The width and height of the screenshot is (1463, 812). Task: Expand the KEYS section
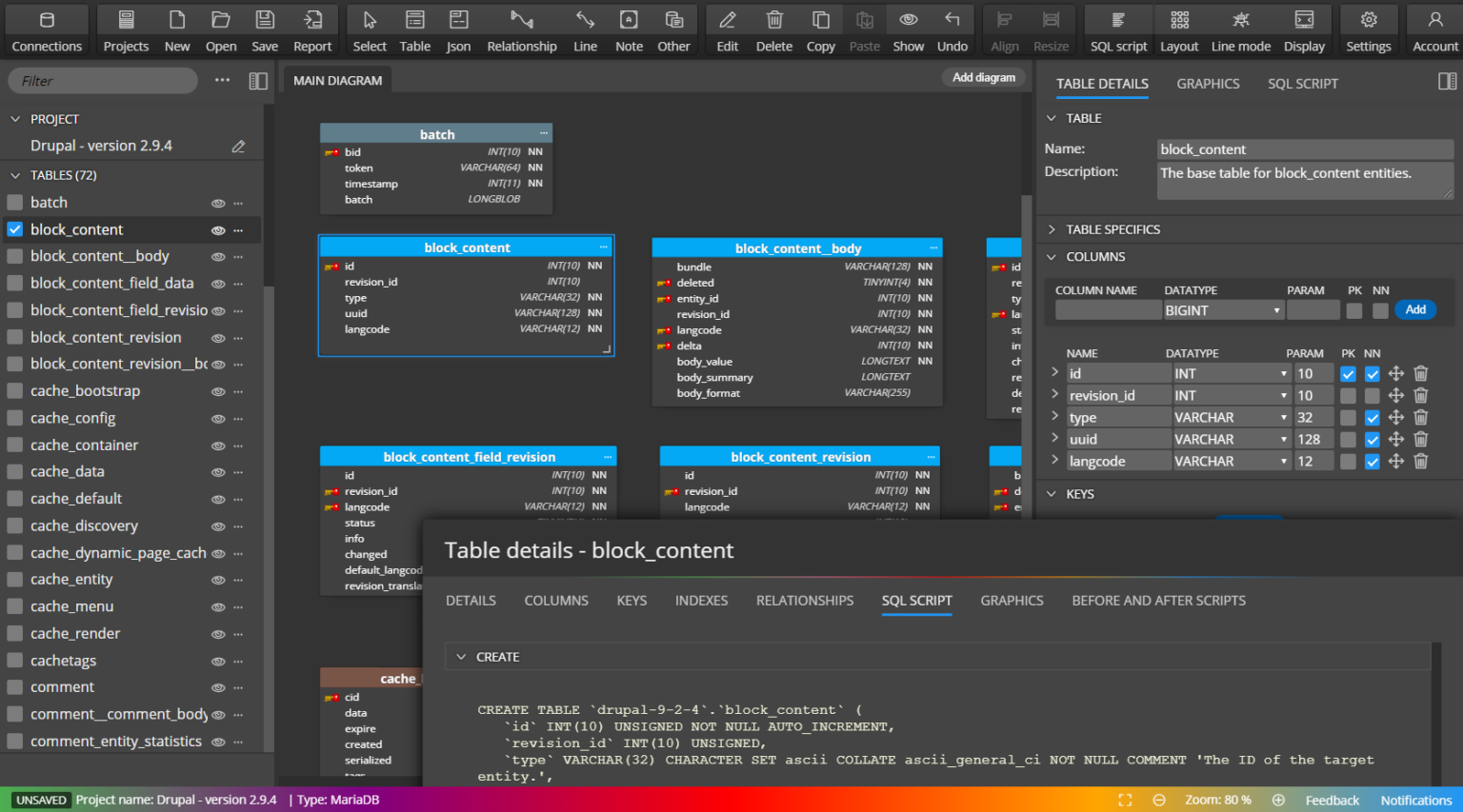pyautogui.click(x=1051, y=493)
